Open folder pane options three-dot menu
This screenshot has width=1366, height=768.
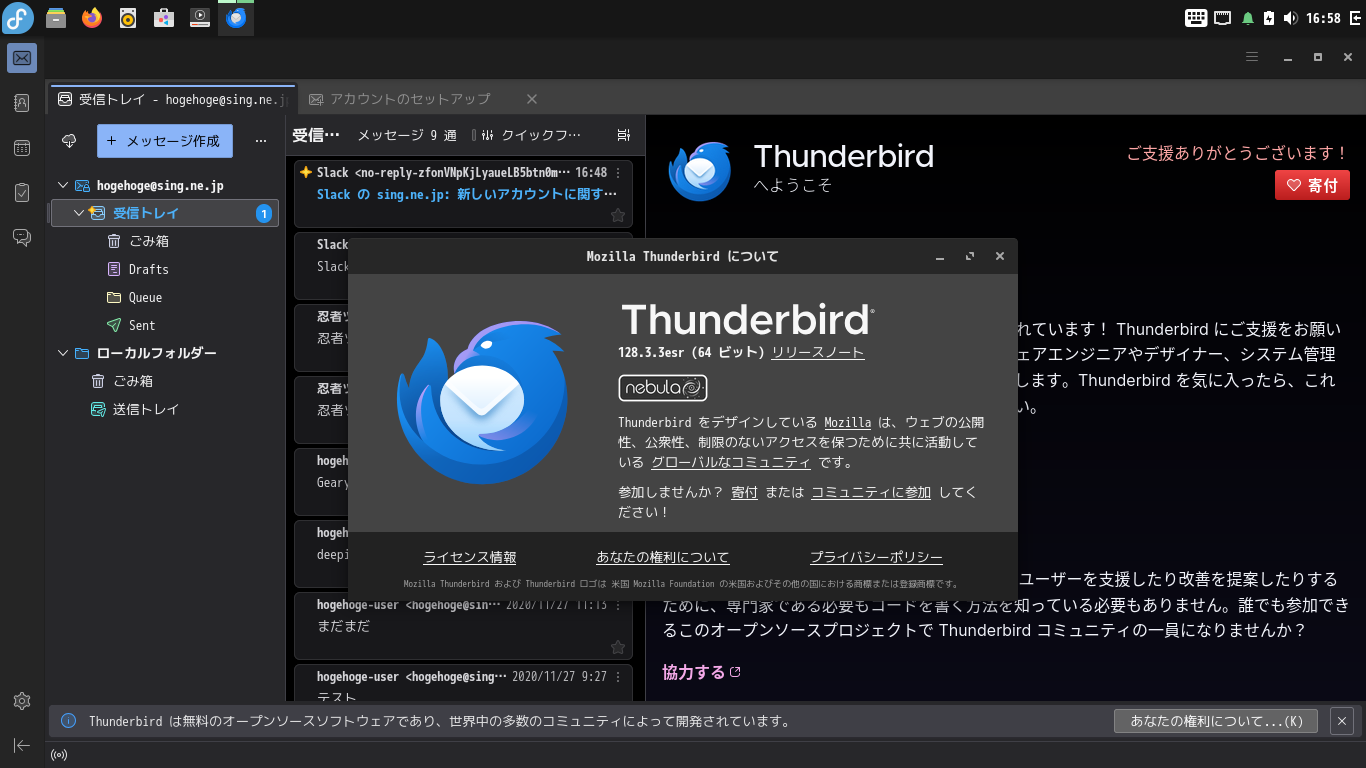coord(261,141)
